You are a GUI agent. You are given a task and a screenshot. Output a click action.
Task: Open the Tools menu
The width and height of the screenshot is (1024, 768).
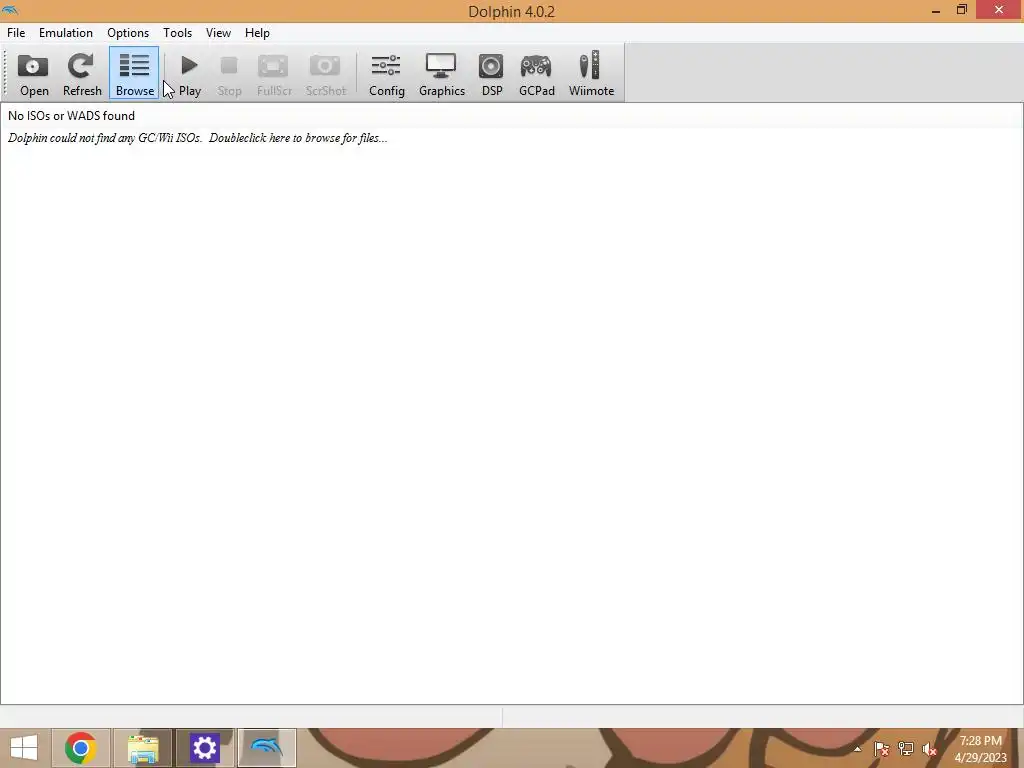(178, 33)
